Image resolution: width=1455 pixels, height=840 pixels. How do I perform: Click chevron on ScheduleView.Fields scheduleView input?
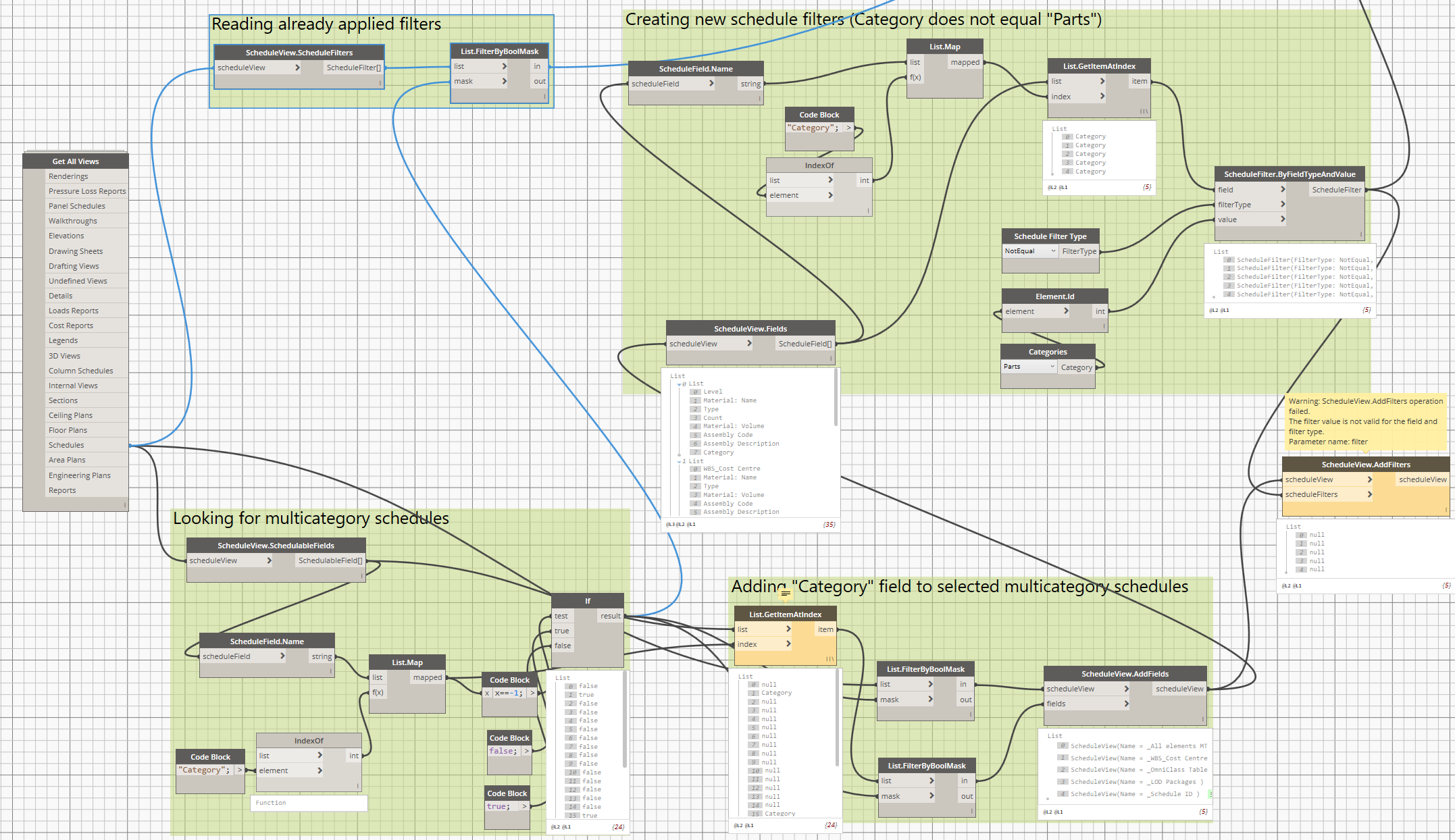point(749,344)
